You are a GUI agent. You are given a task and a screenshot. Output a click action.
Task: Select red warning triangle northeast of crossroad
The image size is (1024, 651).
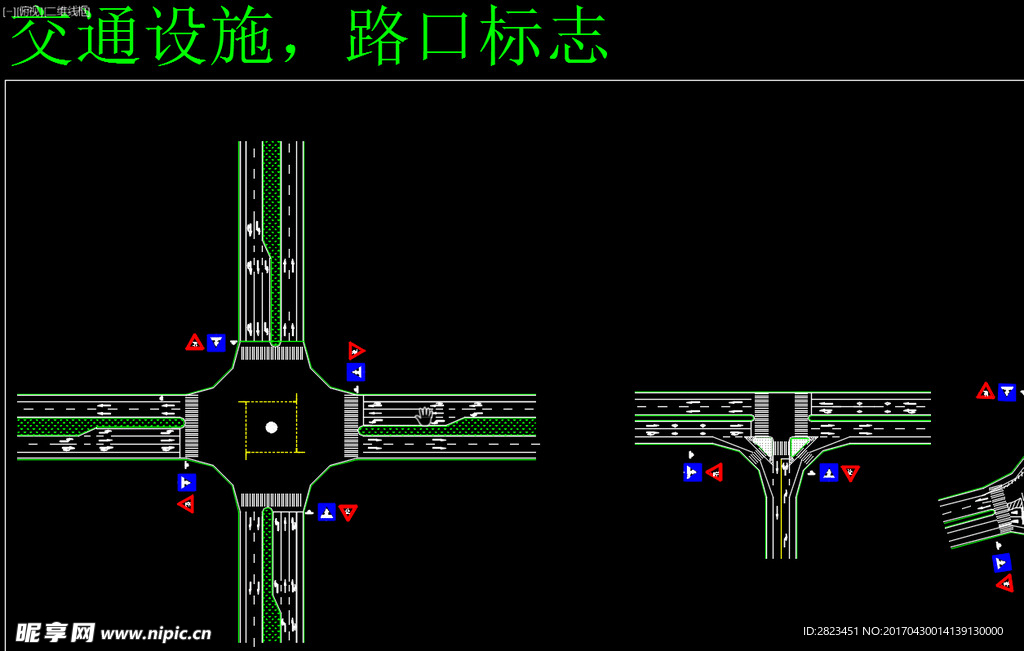click(x=356, y=351)
